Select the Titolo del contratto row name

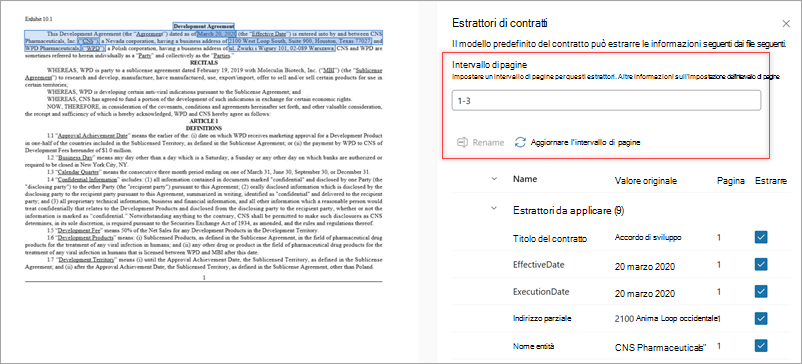(550, 239)
